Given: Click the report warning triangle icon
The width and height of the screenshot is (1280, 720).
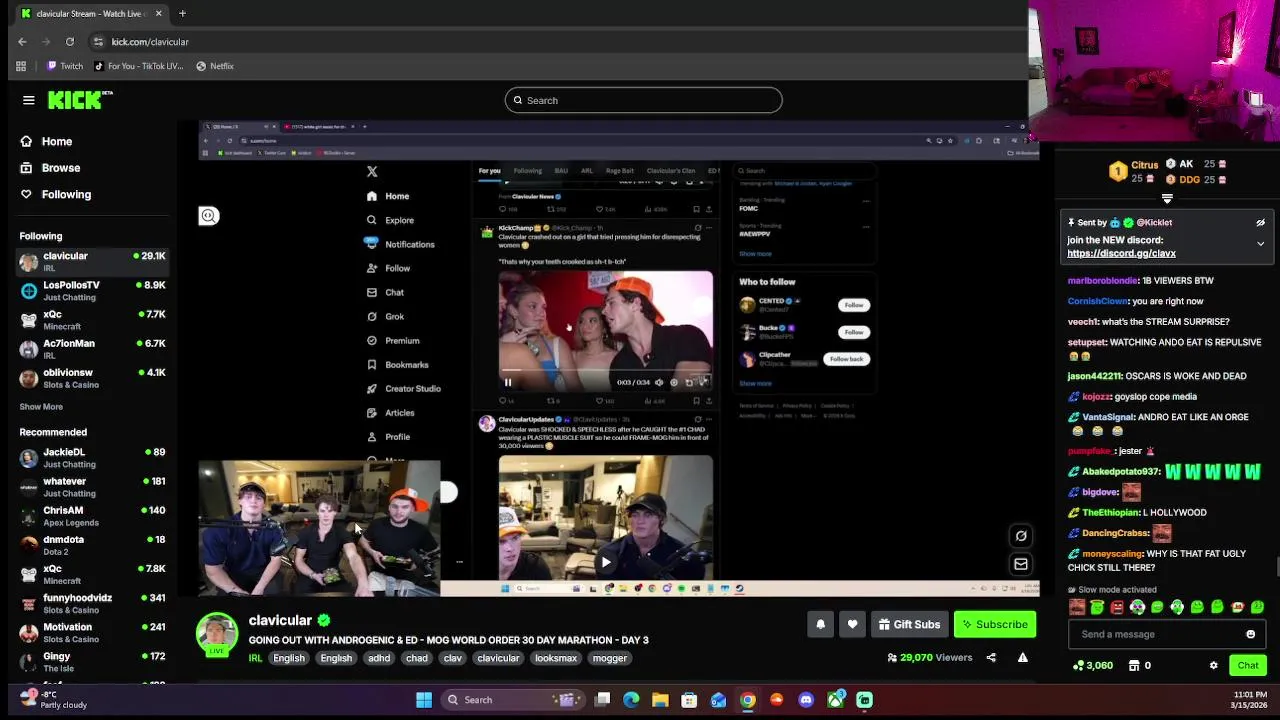Looking at the screenshot, I should 1022,657.
